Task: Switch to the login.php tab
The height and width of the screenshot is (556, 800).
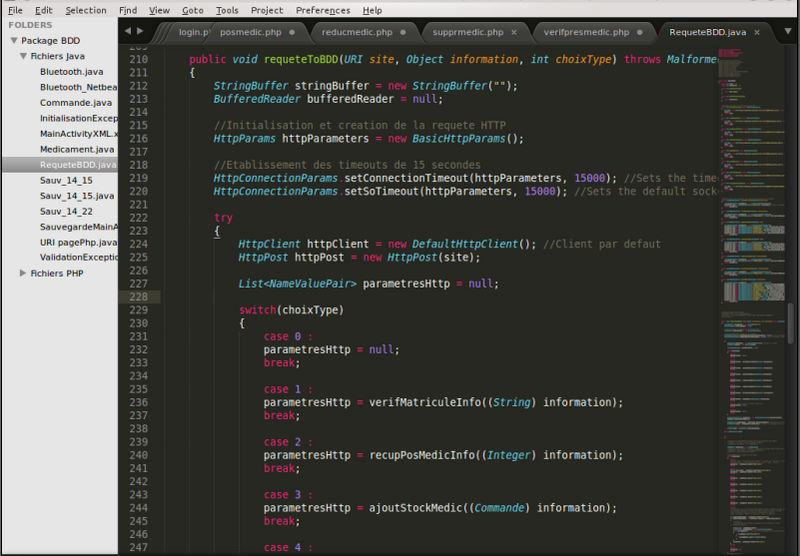Action: (196, 32)
